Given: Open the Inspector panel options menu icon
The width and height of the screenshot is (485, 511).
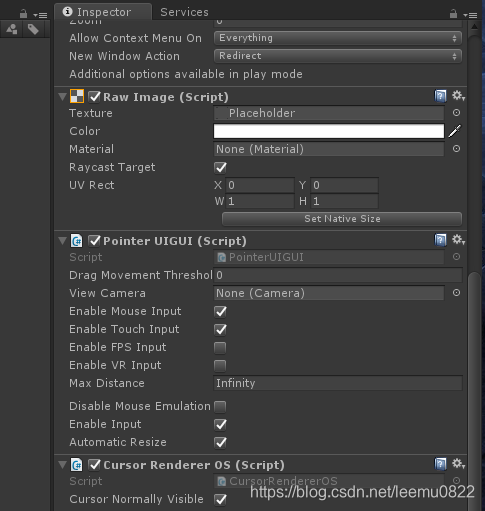Looking at the screenshot, I should [470, 15].
